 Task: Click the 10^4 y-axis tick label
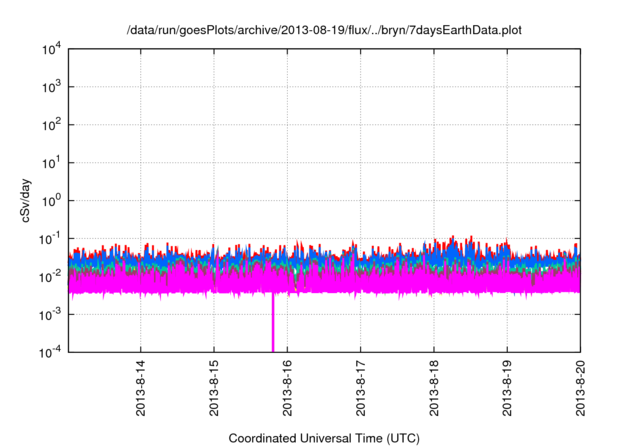51,49
